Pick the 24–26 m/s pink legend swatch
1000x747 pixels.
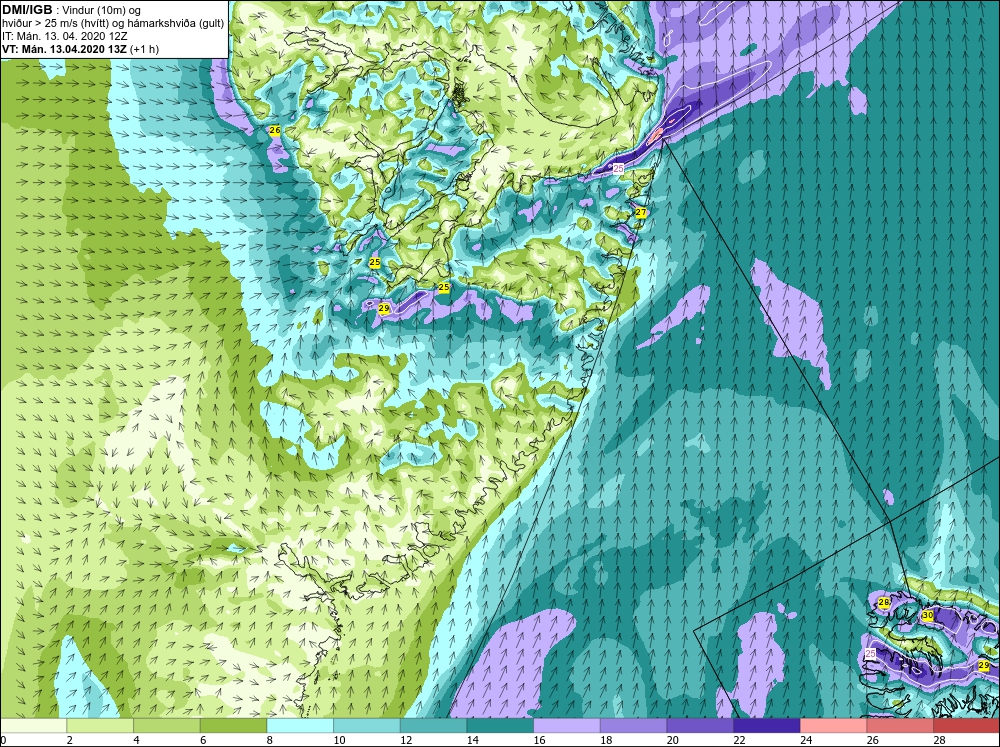(833, 725)
